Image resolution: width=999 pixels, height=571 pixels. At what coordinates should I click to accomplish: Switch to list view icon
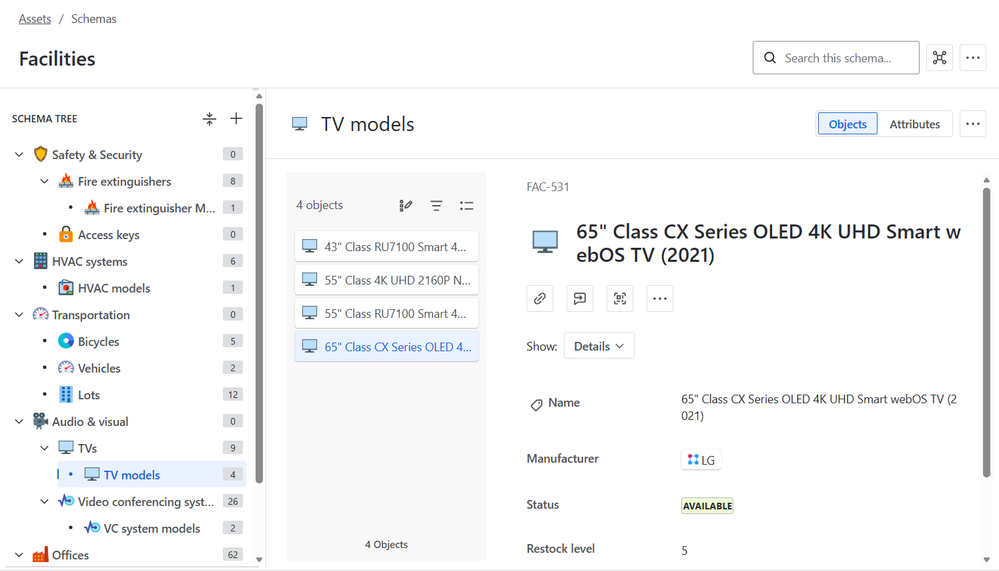(466, 205)
